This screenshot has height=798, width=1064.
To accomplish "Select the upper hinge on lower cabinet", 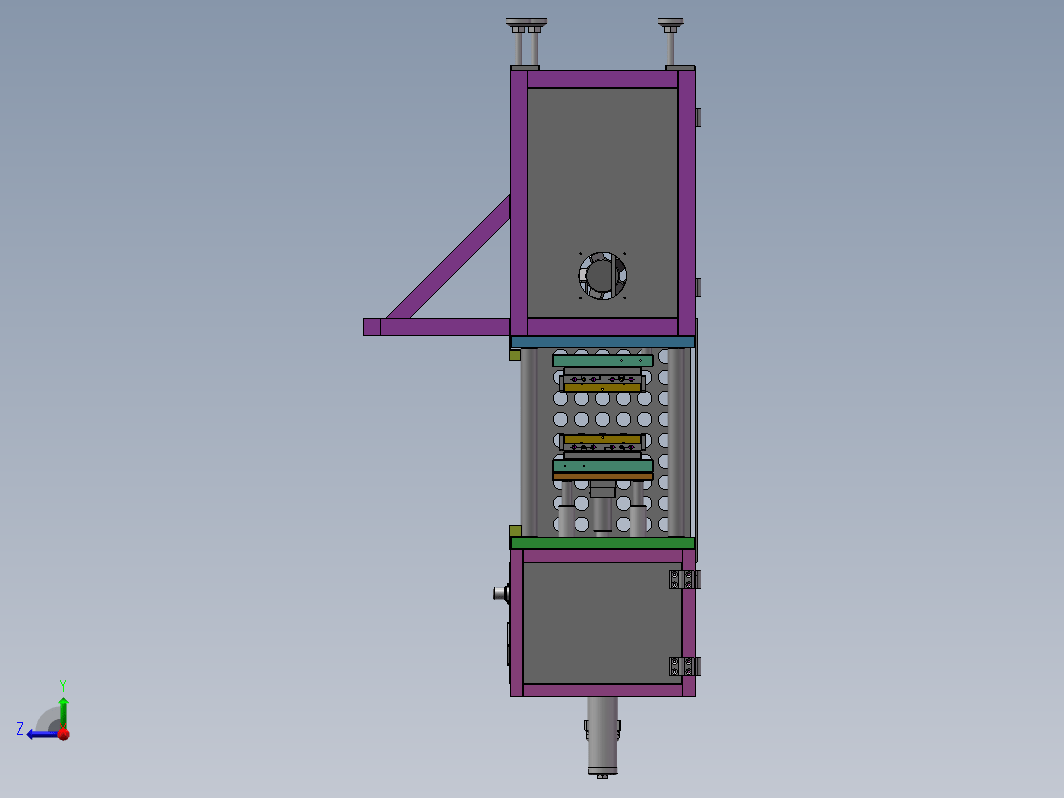I will (685, 580).
